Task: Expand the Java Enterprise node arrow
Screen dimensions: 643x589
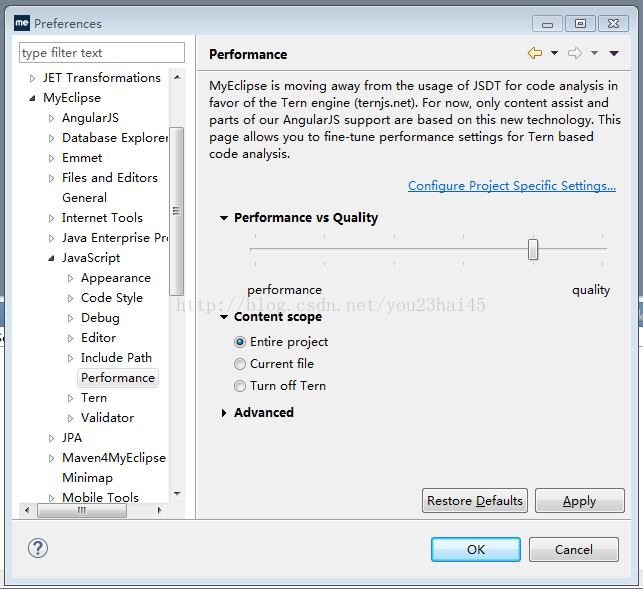Action: point(51,238)
